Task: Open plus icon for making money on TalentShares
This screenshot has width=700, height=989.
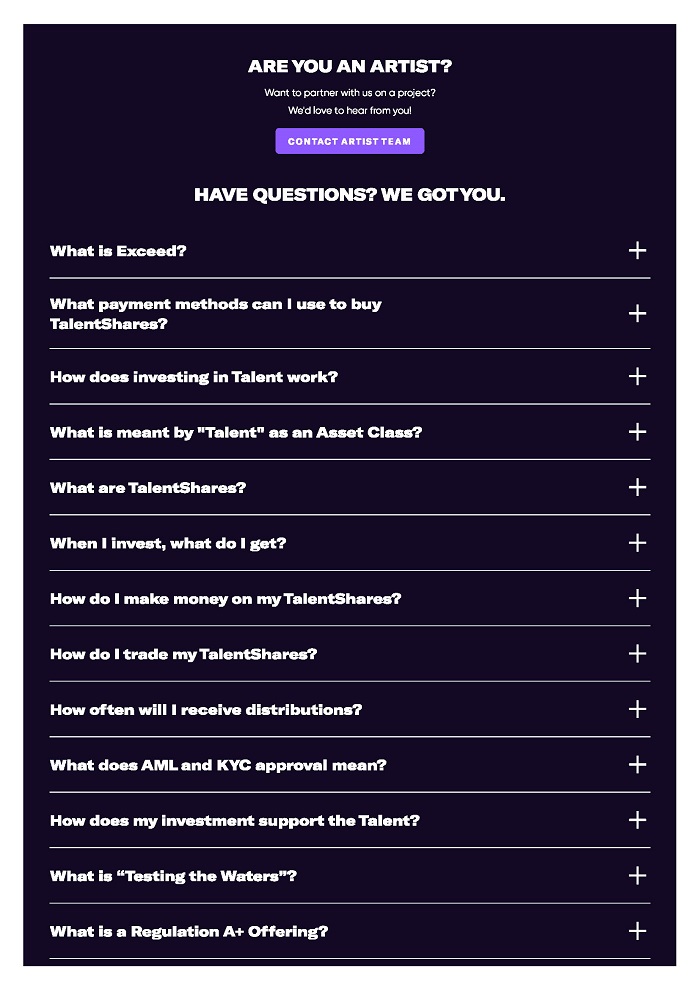Action: [x=637, y=598]
